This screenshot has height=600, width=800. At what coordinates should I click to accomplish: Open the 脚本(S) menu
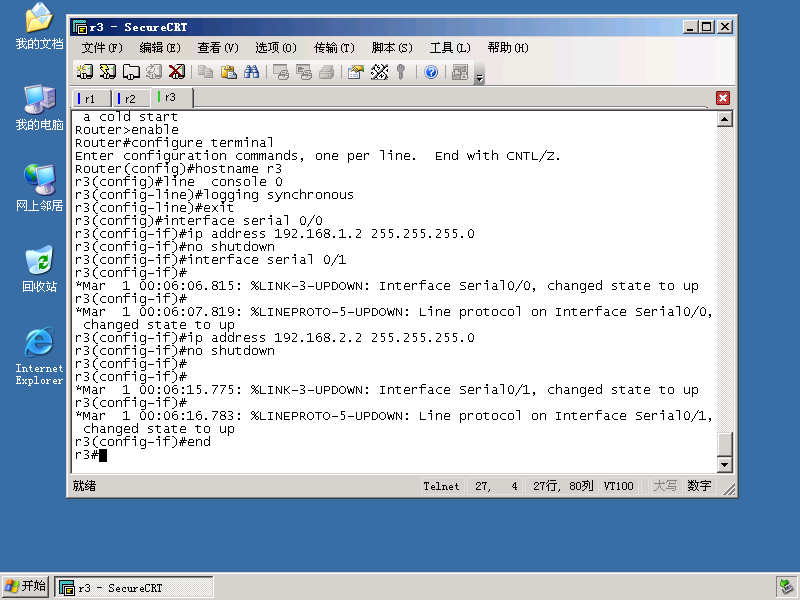[x=392, y=48]
